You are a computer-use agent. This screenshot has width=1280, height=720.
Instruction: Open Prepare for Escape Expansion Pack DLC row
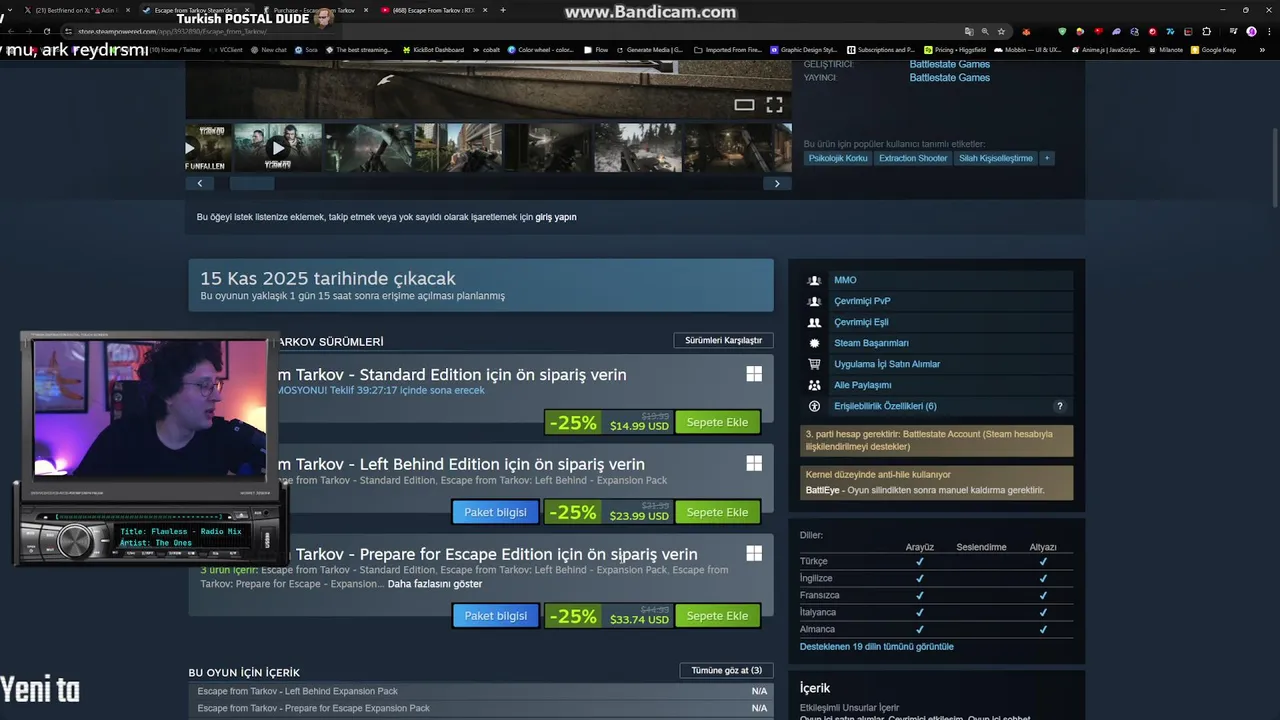(x=482, y=708)
